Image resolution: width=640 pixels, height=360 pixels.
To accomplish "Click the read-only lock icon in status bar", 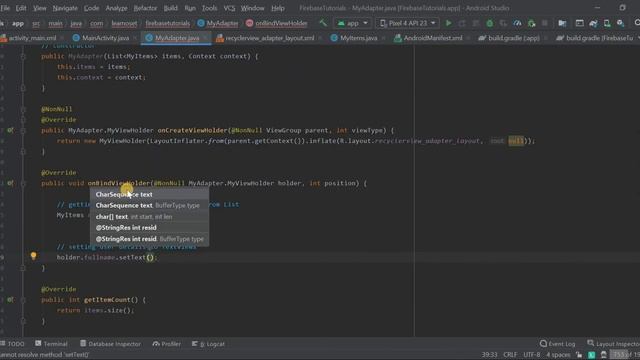I will pyautogui.click(x=579, y=355).
